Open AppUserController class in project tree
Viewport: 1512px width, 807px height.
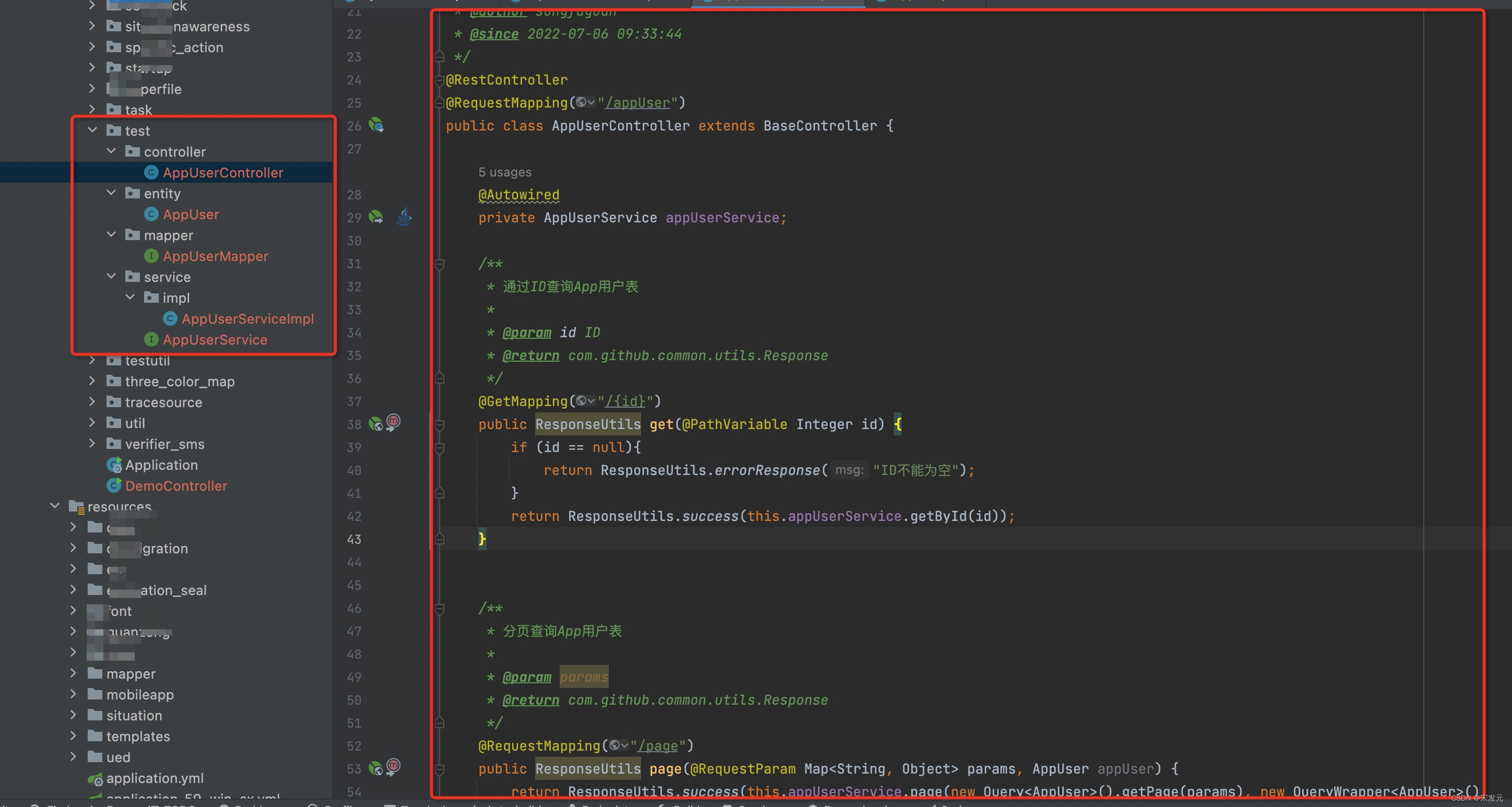pos(222,173)
